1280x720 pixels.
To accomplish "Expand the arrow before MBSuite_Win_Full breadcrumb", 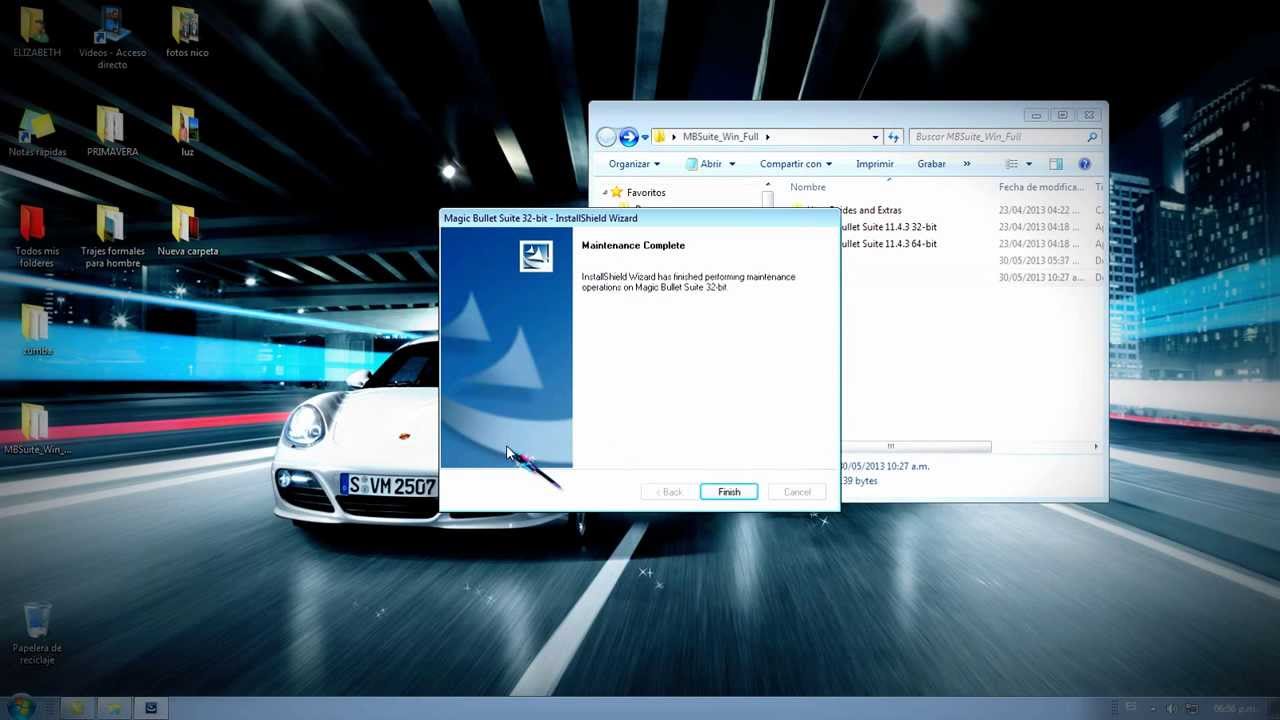I will (x=675, y=137).
